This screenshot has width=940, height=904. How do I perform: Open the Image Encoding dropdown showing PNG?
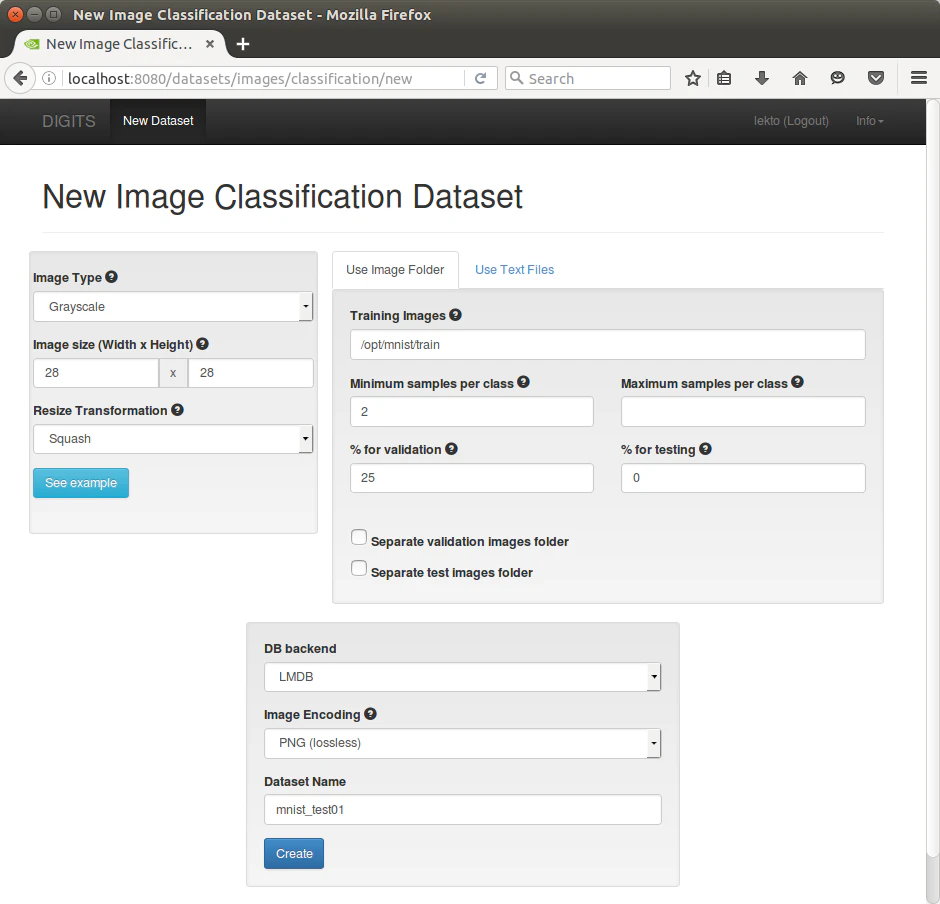462,743
